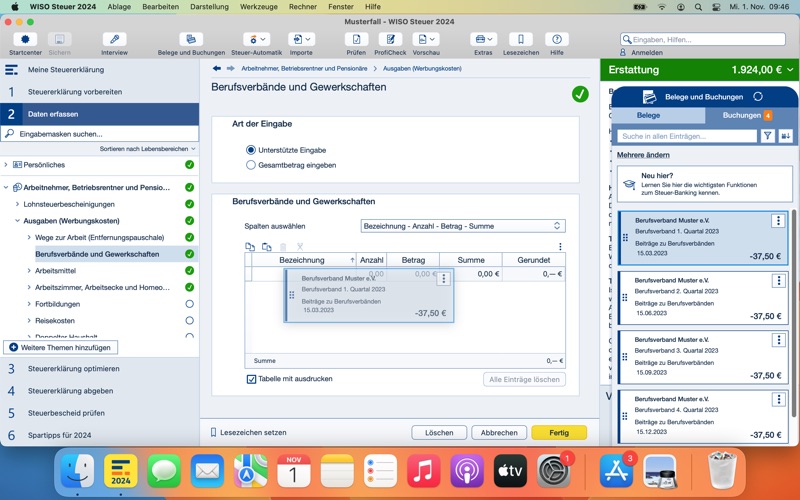Click the Fertig button
800x500 pixels.
[x=559, y=433]
